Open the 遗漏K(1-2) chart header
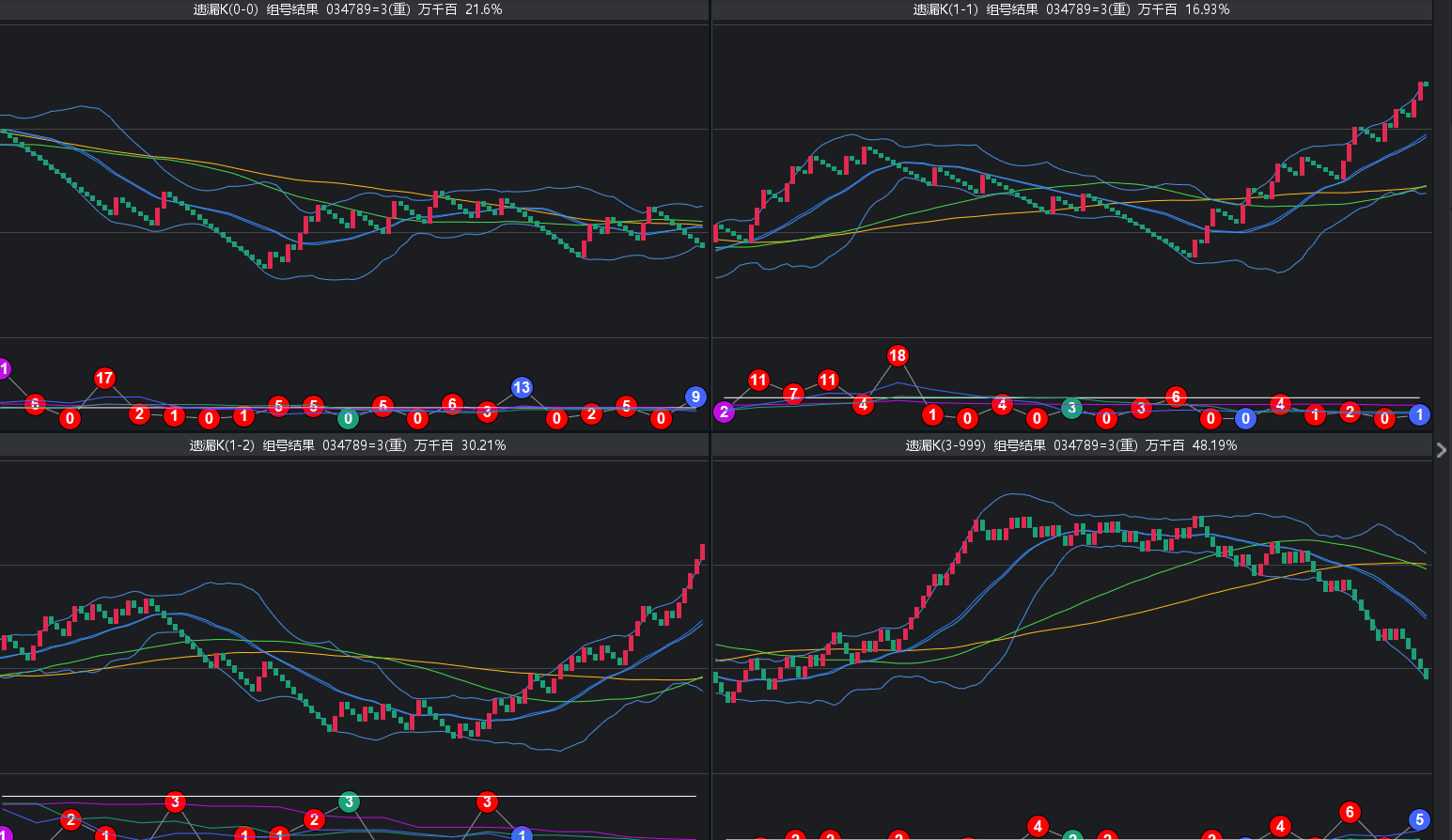This screenshot has height=840, width=1452. pyautogui.click(x=348, y=445)
